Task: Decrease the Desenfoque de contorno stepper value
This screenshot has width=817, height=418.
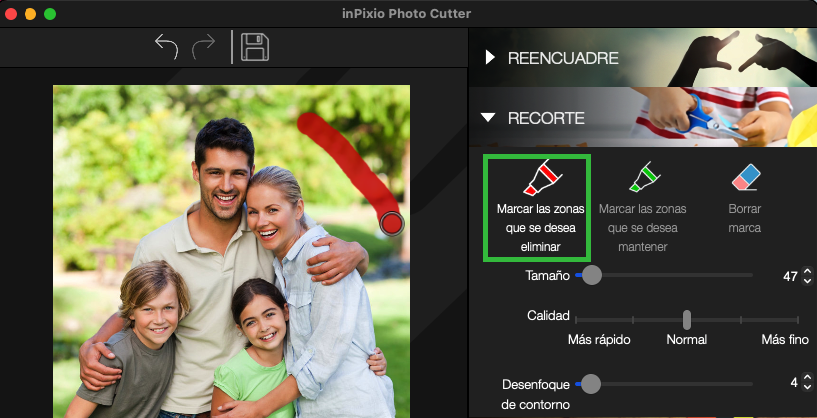Action: pyautogui.click(x=807, y=387)
